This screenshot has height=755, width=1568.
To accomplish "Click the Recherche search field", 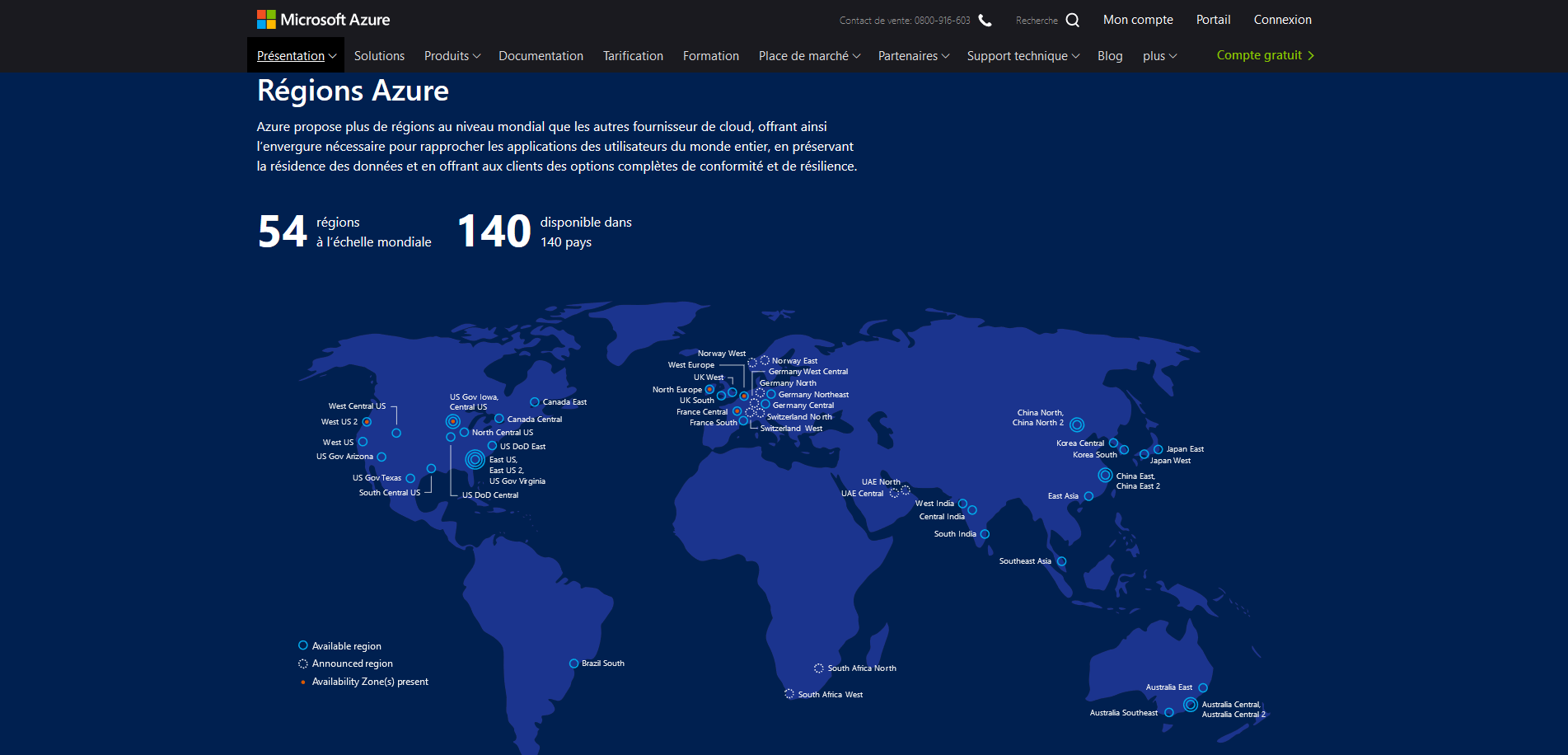I will pyautogui.click(x=1037, y=21).
